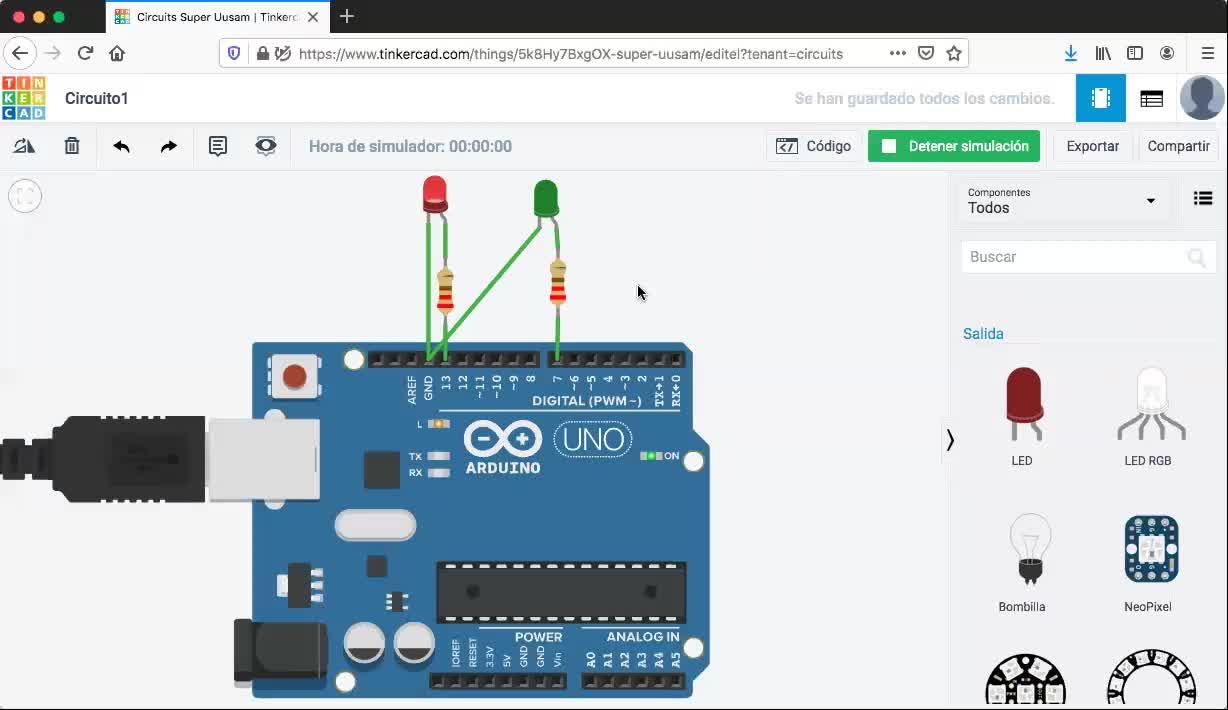Image resolution: width=1228 pixels, height=710 pixels.
Task: Click the Tinkercad logo
Action: pos(23,98)
